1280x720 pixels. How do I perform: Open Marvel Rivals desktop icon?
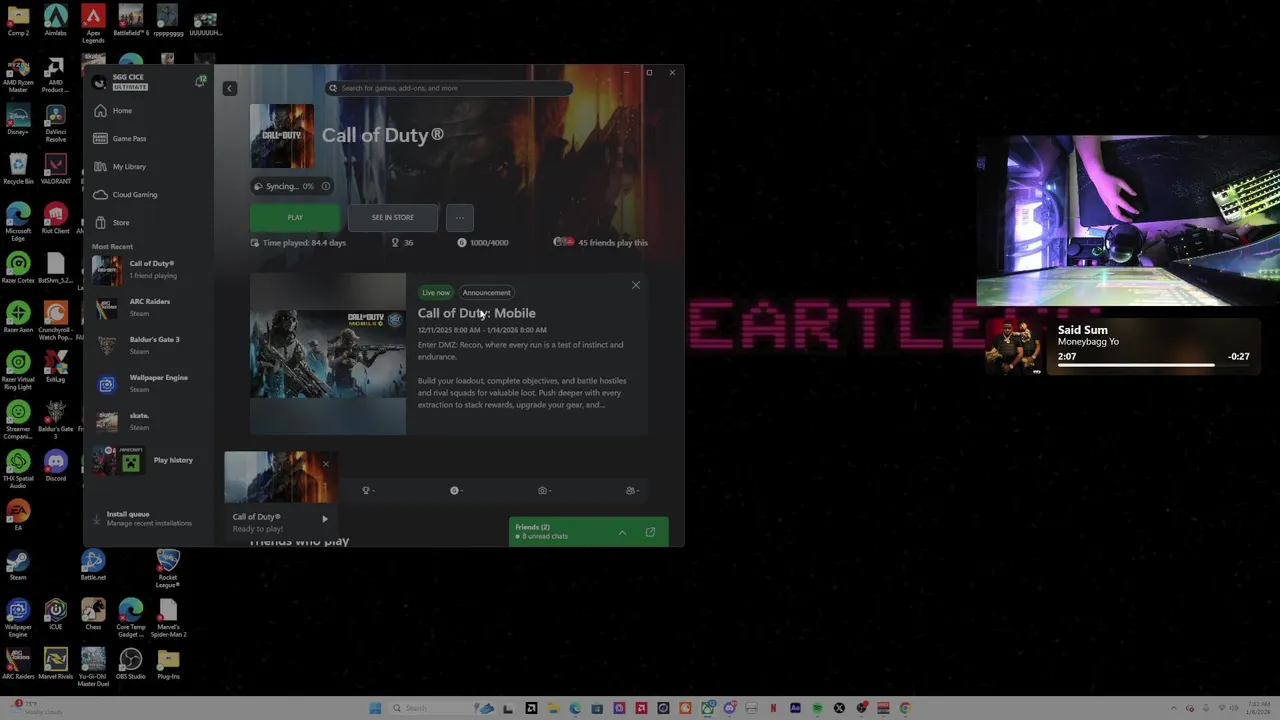click(55, 664)
